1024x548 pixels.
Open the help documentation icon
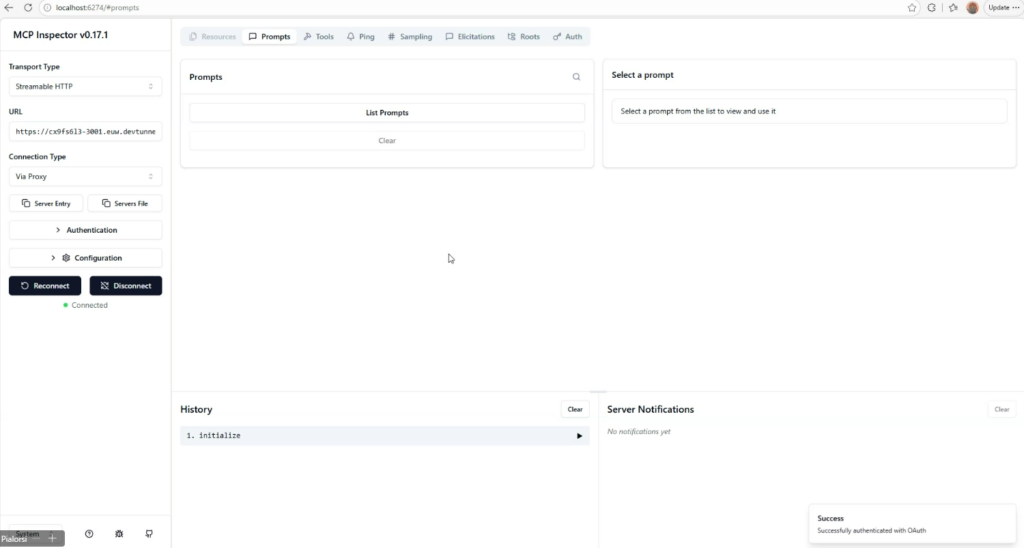89,534
